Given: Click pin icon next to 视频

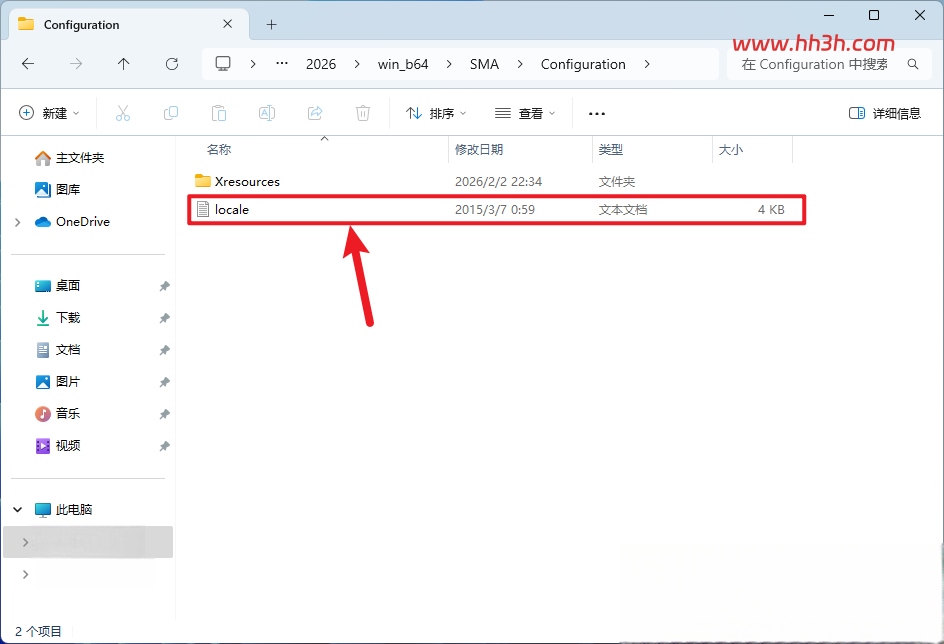Looking at the screenshot, I should [164, 446].
